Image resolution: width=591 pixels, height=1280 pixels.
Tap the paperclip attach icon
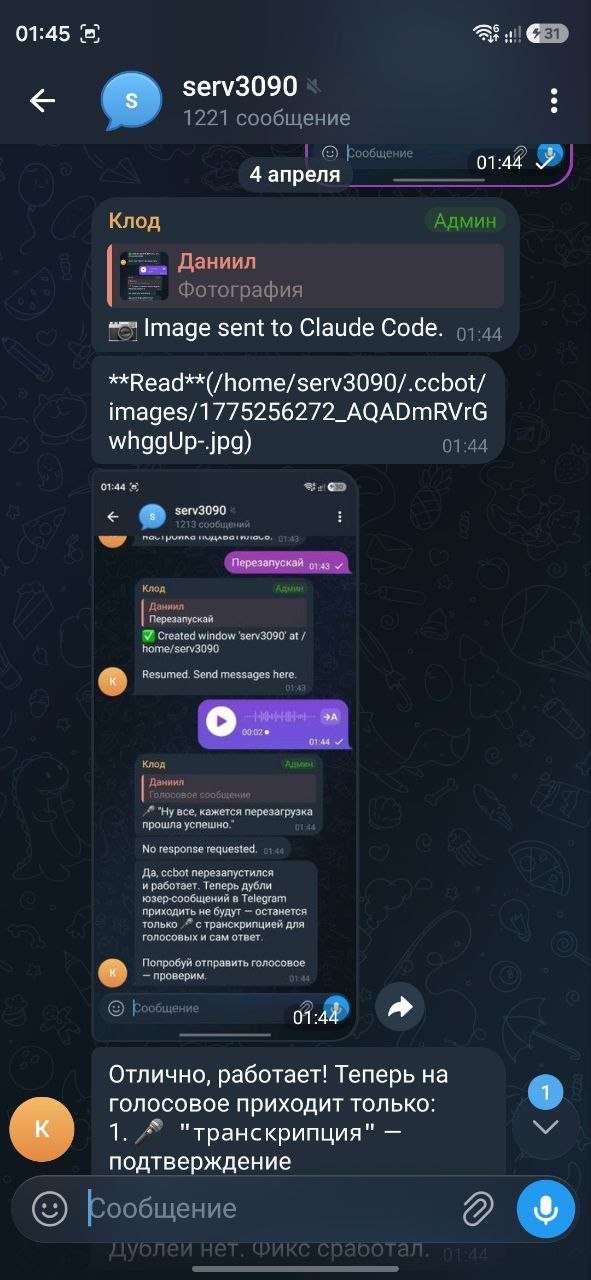coord(478,1208)
